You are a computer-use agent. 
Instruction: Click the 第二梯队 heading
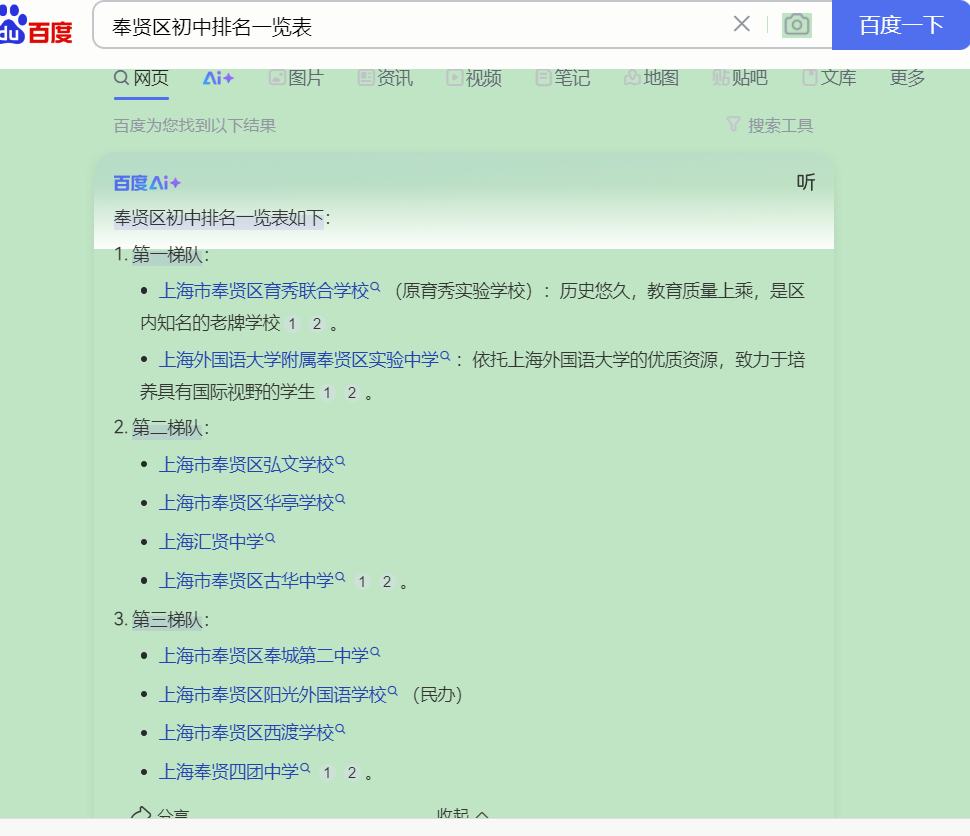[167, 428]
